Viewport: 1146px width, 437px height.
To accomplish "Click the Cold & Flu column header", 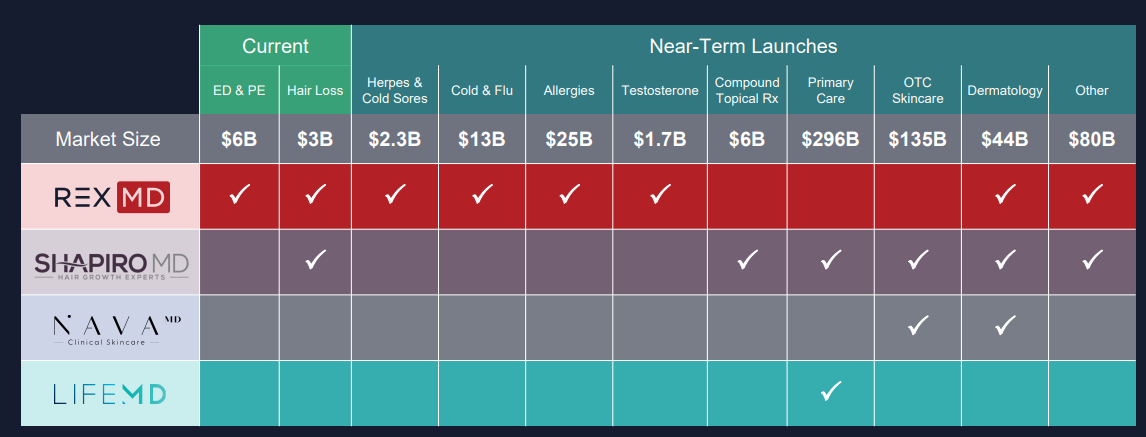I will coord(481,90).
